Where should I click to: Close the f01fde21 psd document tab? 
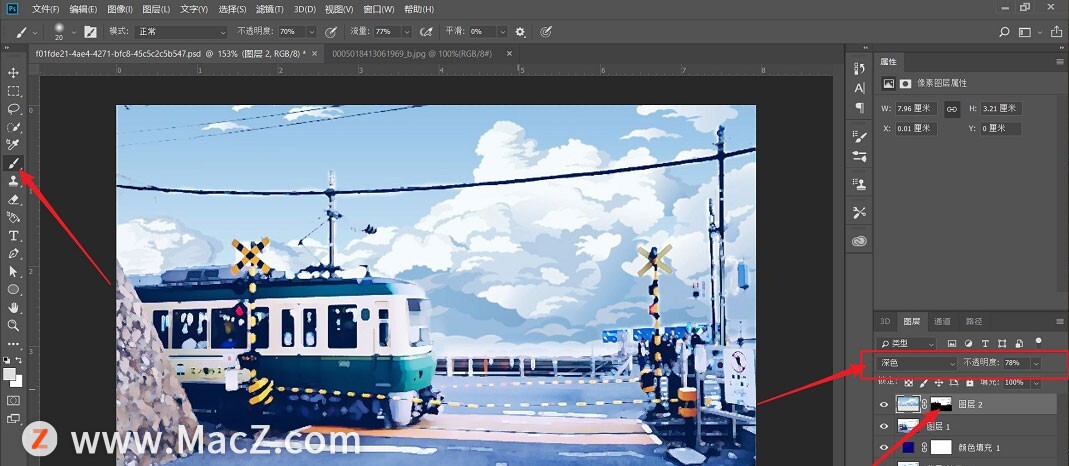coord(313,52)
